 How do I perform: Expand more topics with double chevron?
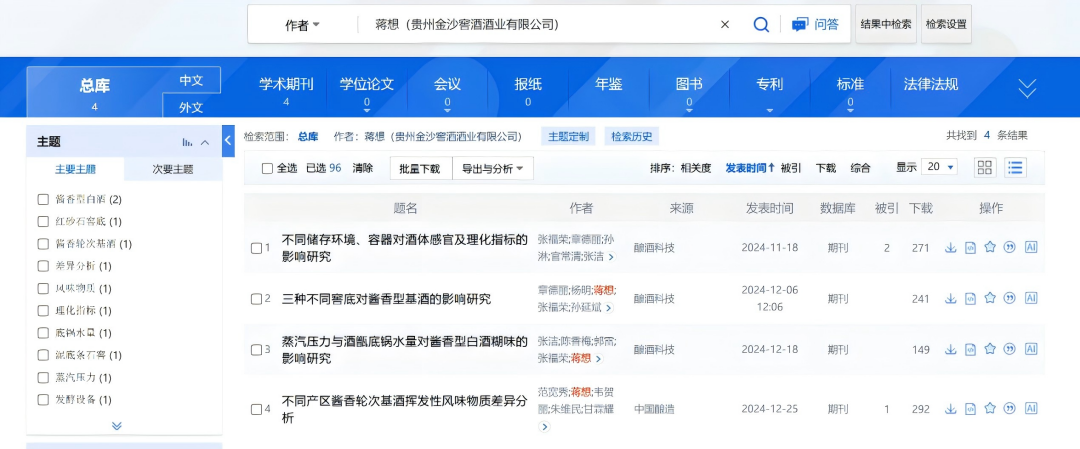117,425
